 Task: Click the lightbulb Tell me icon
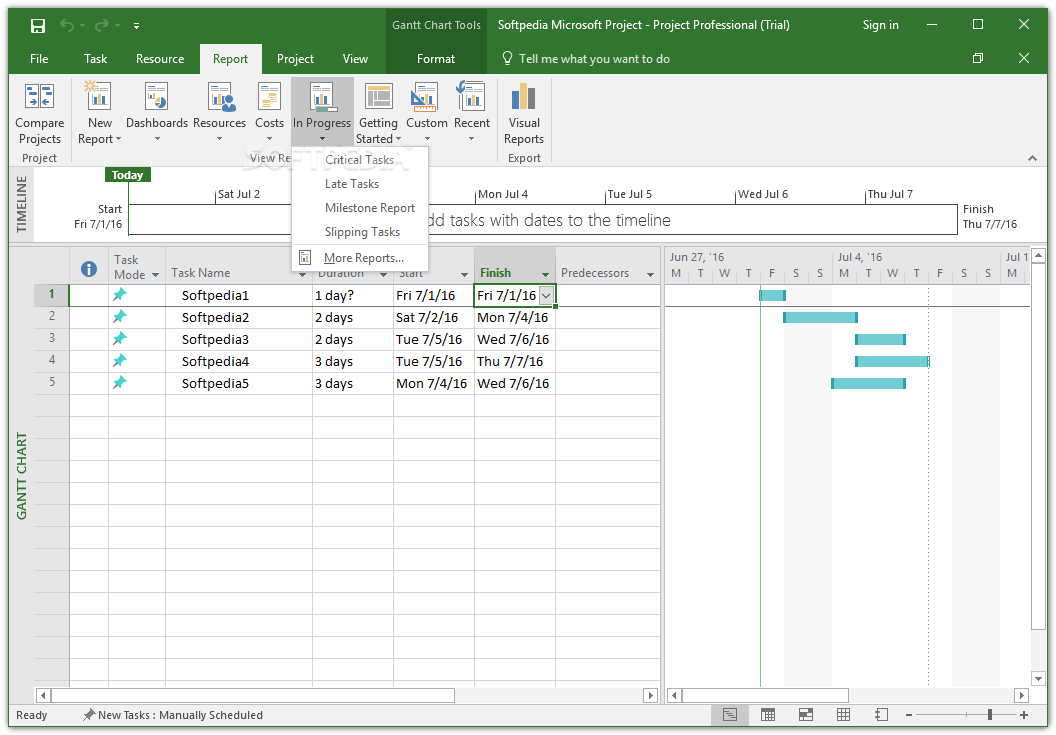click(x=508, y=59)
